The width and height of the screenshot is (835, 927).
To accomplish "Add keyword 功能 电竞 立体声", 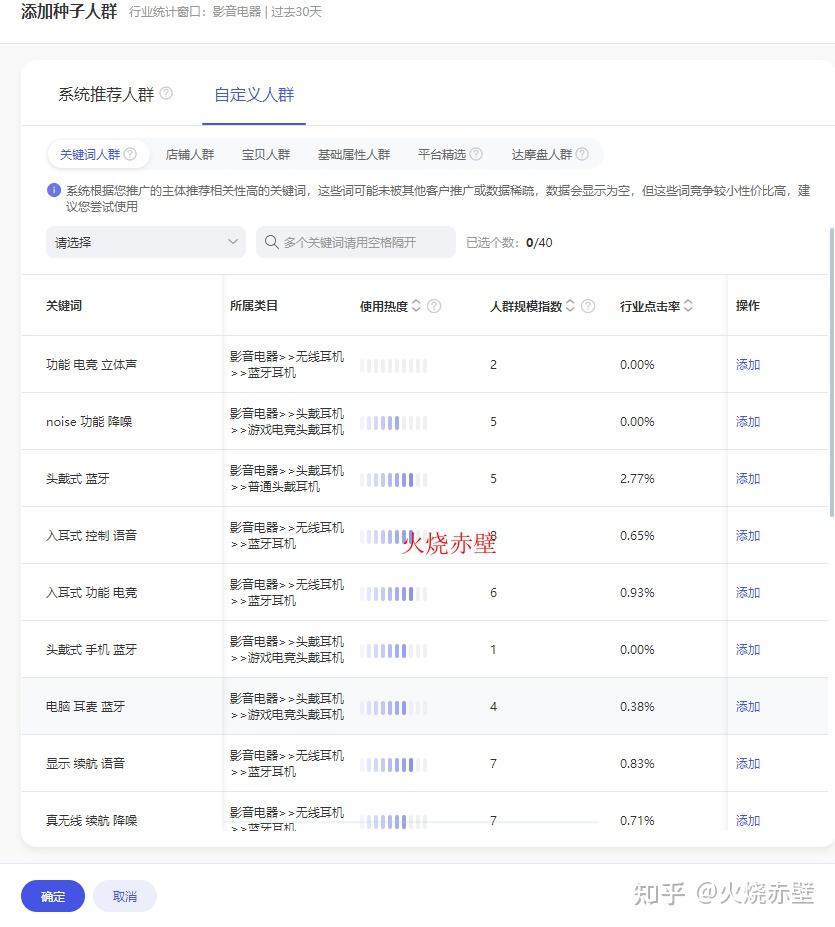I will pyautogui.click(x=748, y=365).
